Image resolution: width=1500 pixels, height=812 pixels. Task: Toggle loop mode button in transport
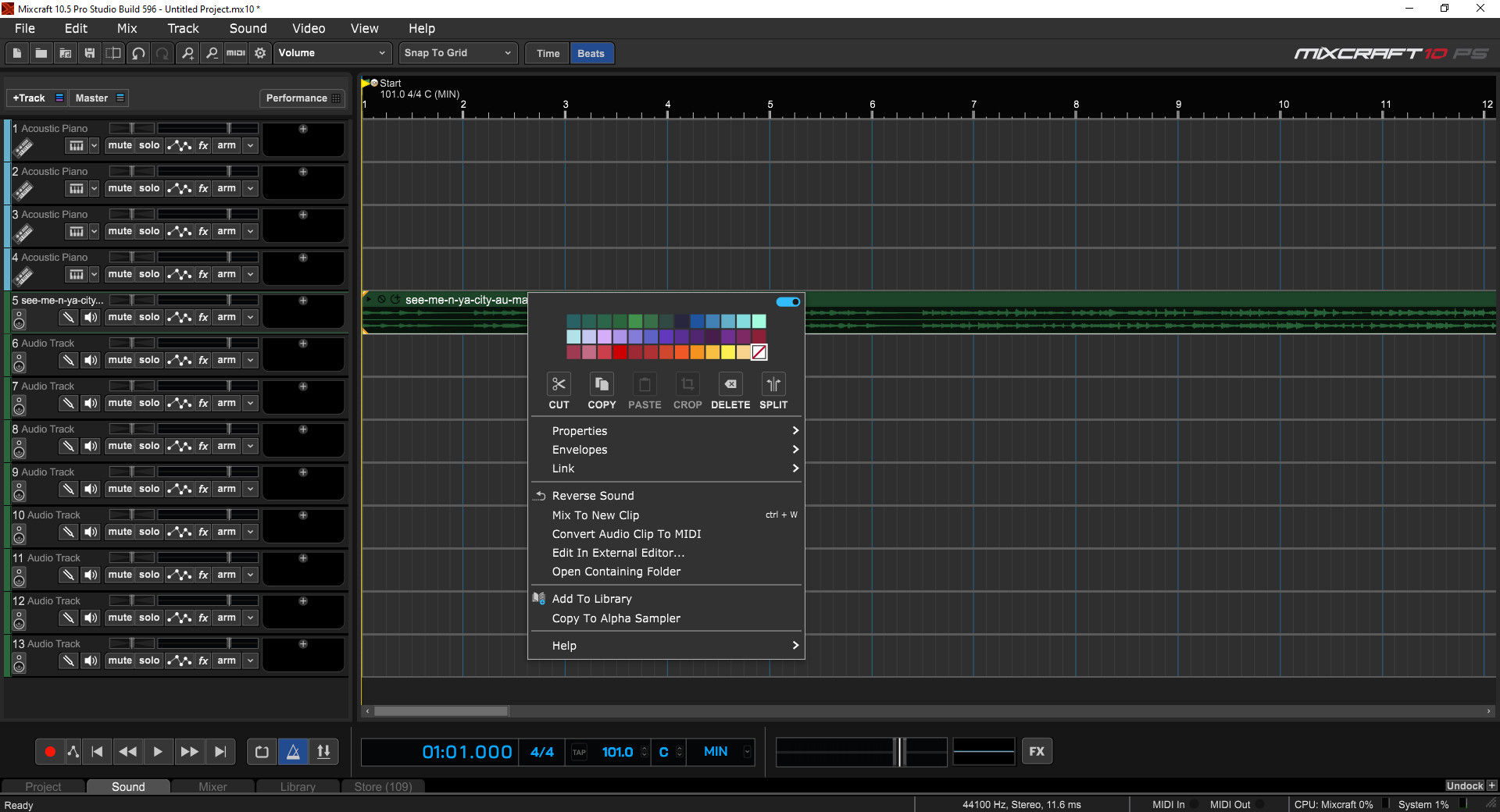262,752
